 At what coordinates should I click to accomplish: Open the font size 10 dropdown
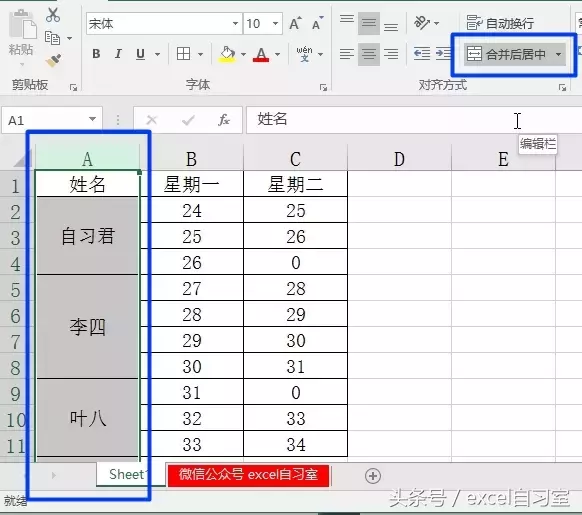(275, 24)
